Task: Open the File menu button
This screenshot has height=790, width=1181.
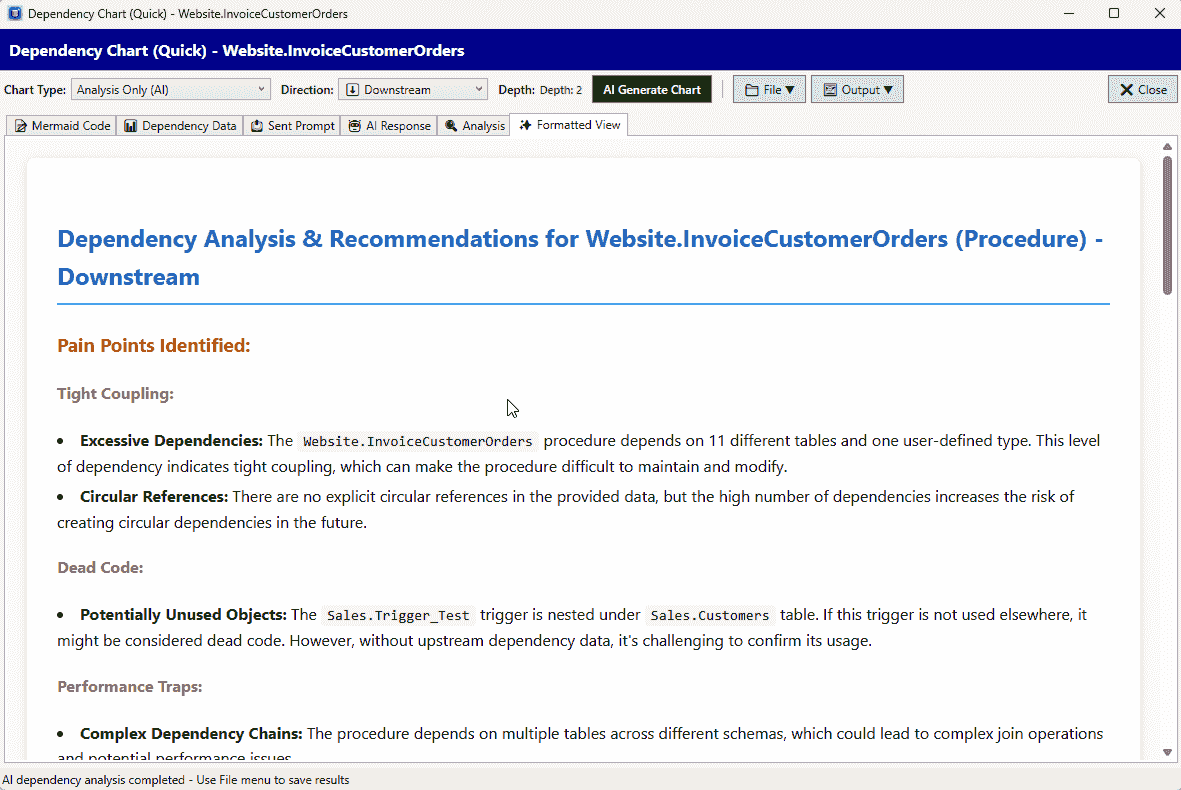Action: pyautogui.click(x=769, y=90)
